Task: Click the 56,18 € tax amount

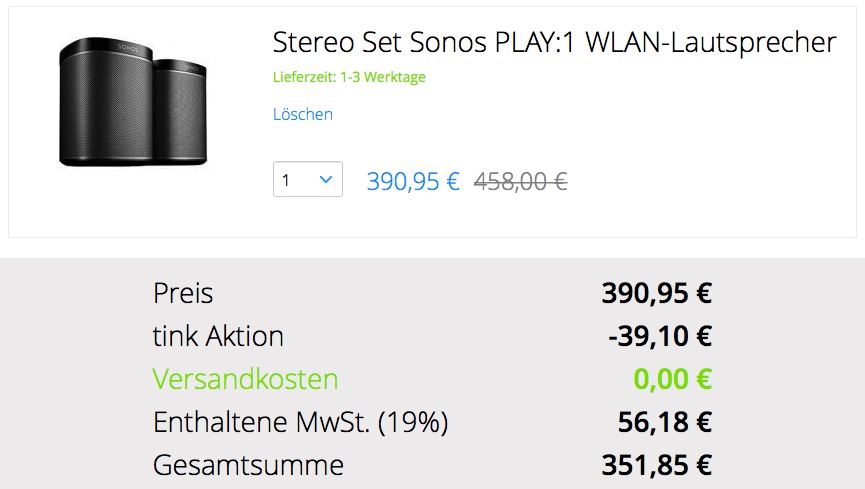Action: tap(664, 422)
